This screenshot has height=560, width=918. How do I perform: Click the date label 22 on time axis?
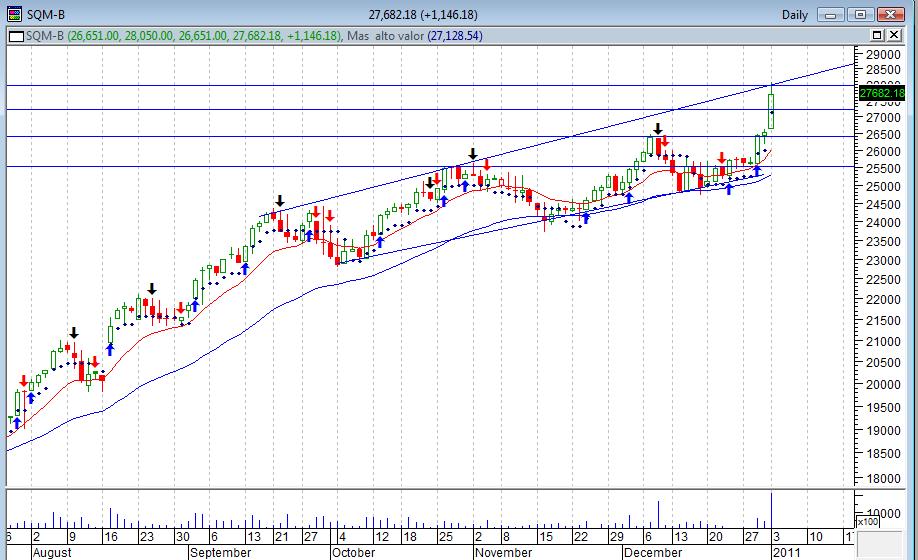(x=581, y=537)
